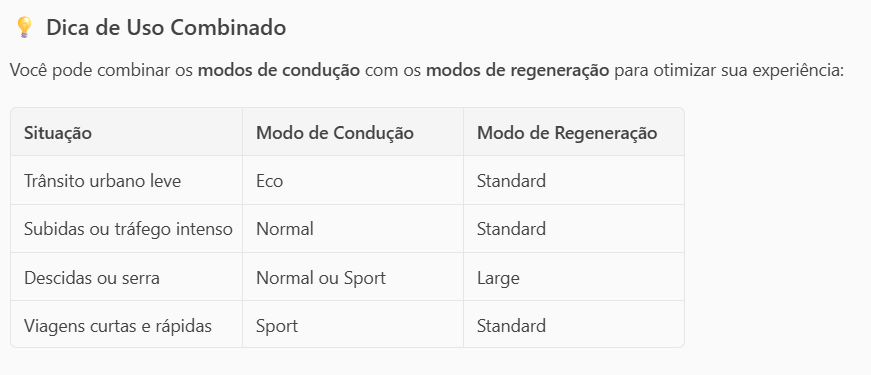Image resolution: width=871 pixels, height=375 pixels.
Task: Click the 'Modo de Regeneração' column header
Action: 567,133
